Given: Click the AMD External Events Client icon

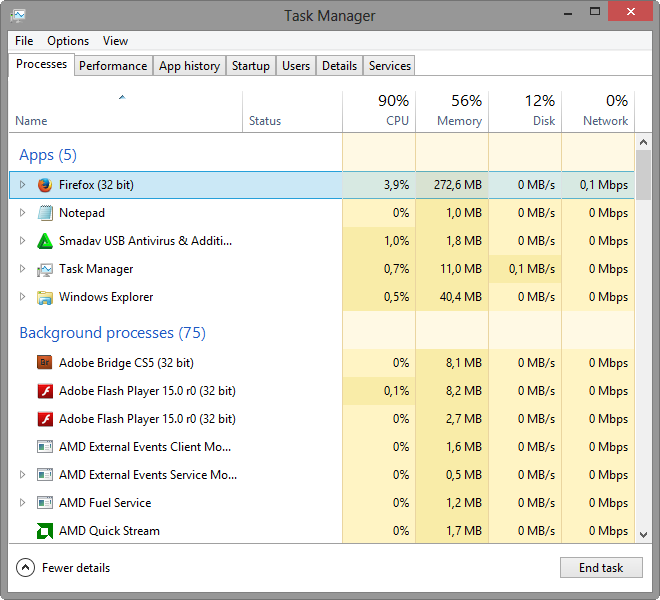Looking at the screenshot, I should tap(45, 447).
